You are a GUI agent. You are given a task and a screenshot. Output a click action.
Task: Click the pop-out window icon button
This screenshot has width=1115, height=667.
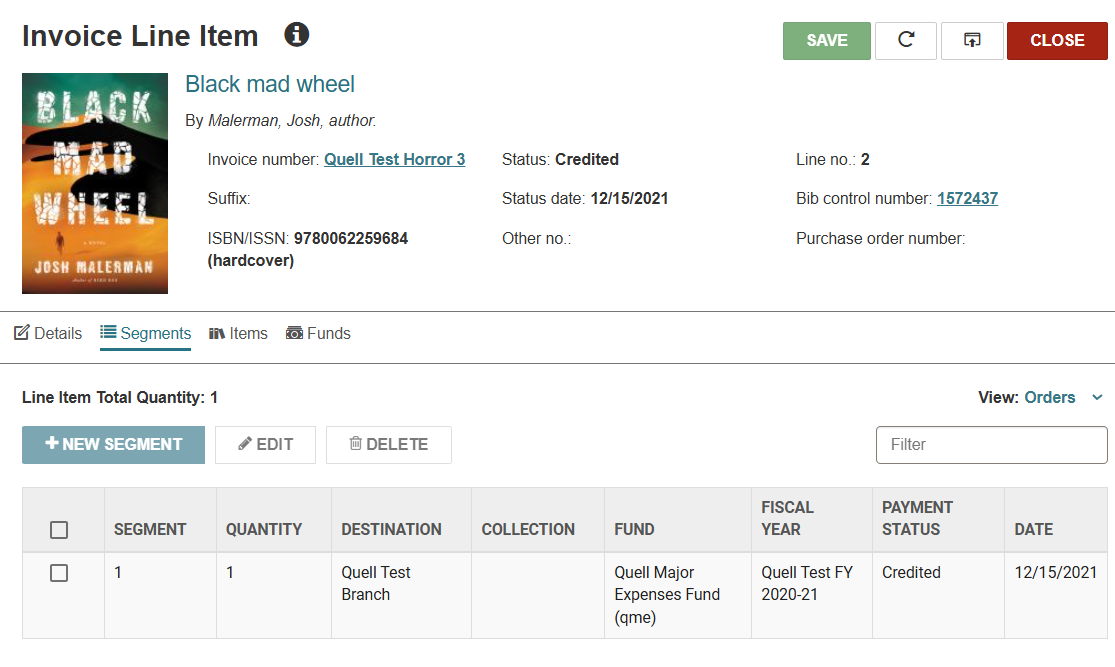(x=972, y=41)
